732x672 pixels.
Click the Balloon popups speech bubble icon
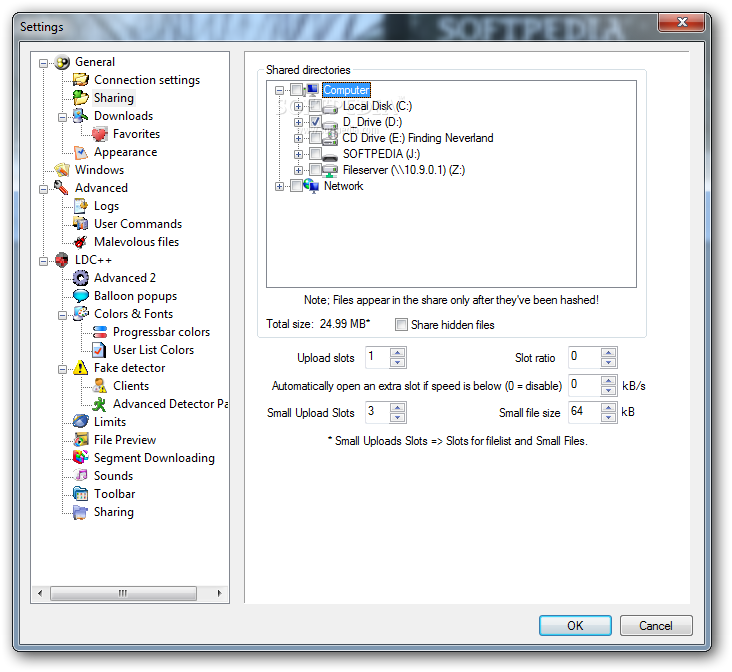(x=81, y=296)
